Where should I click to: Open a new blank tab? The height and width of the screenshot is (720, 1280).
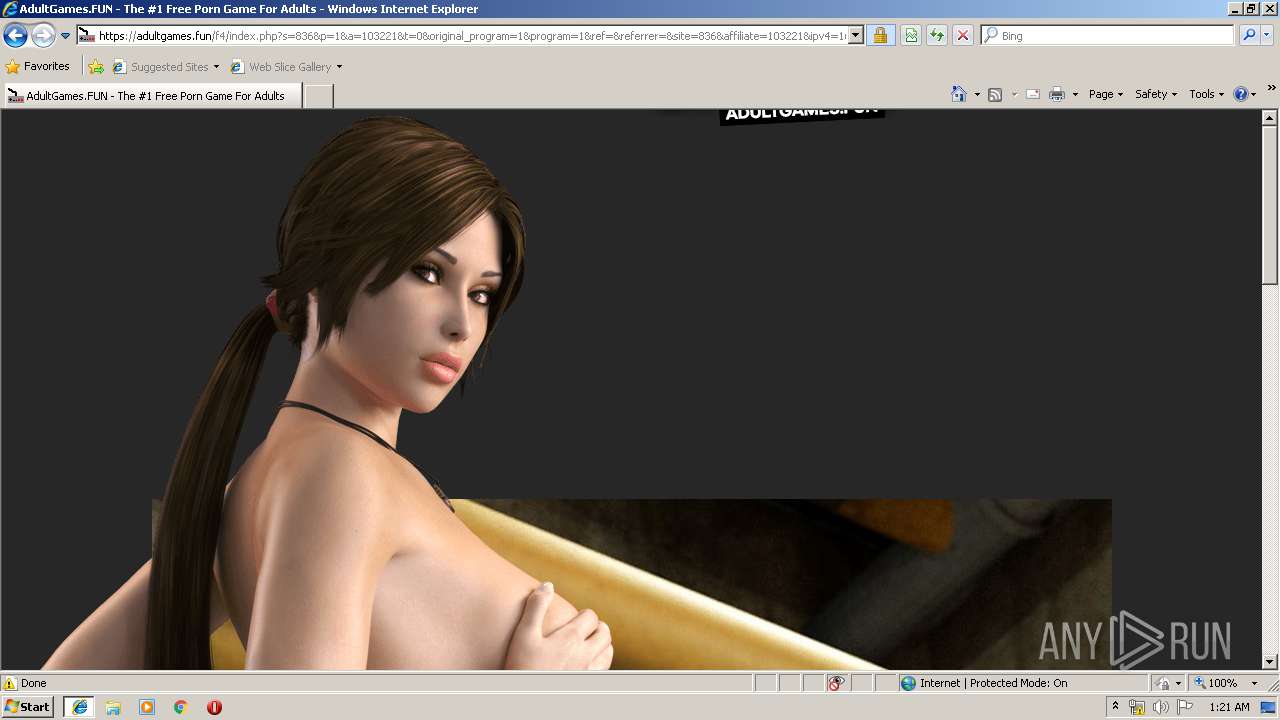tap(318, 96)
